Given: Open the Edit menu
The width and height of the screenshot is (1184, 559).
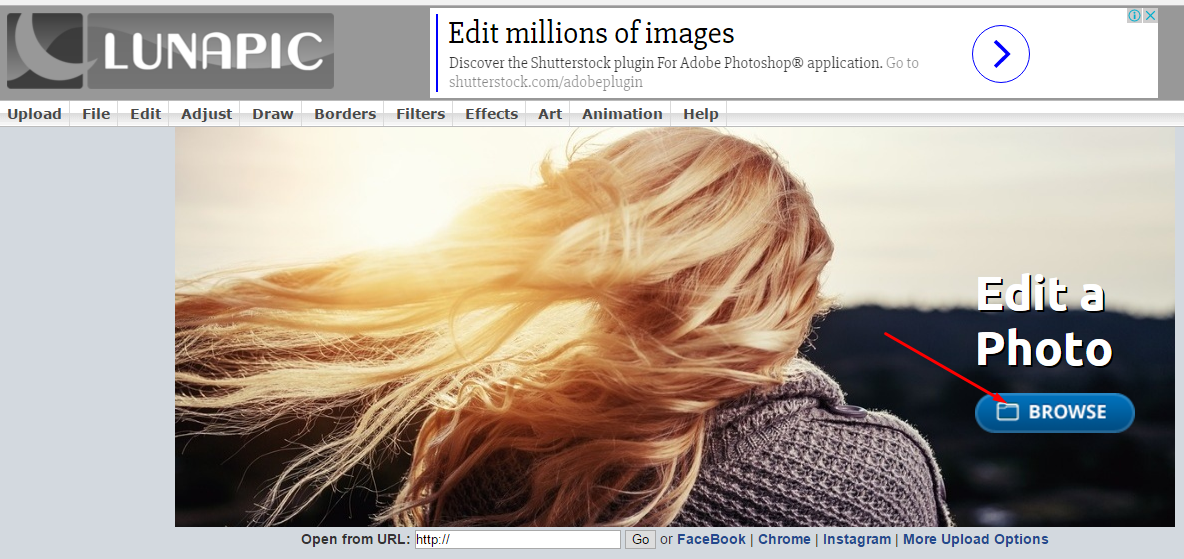Looking at the screenshot, I should tap(145, 114).
